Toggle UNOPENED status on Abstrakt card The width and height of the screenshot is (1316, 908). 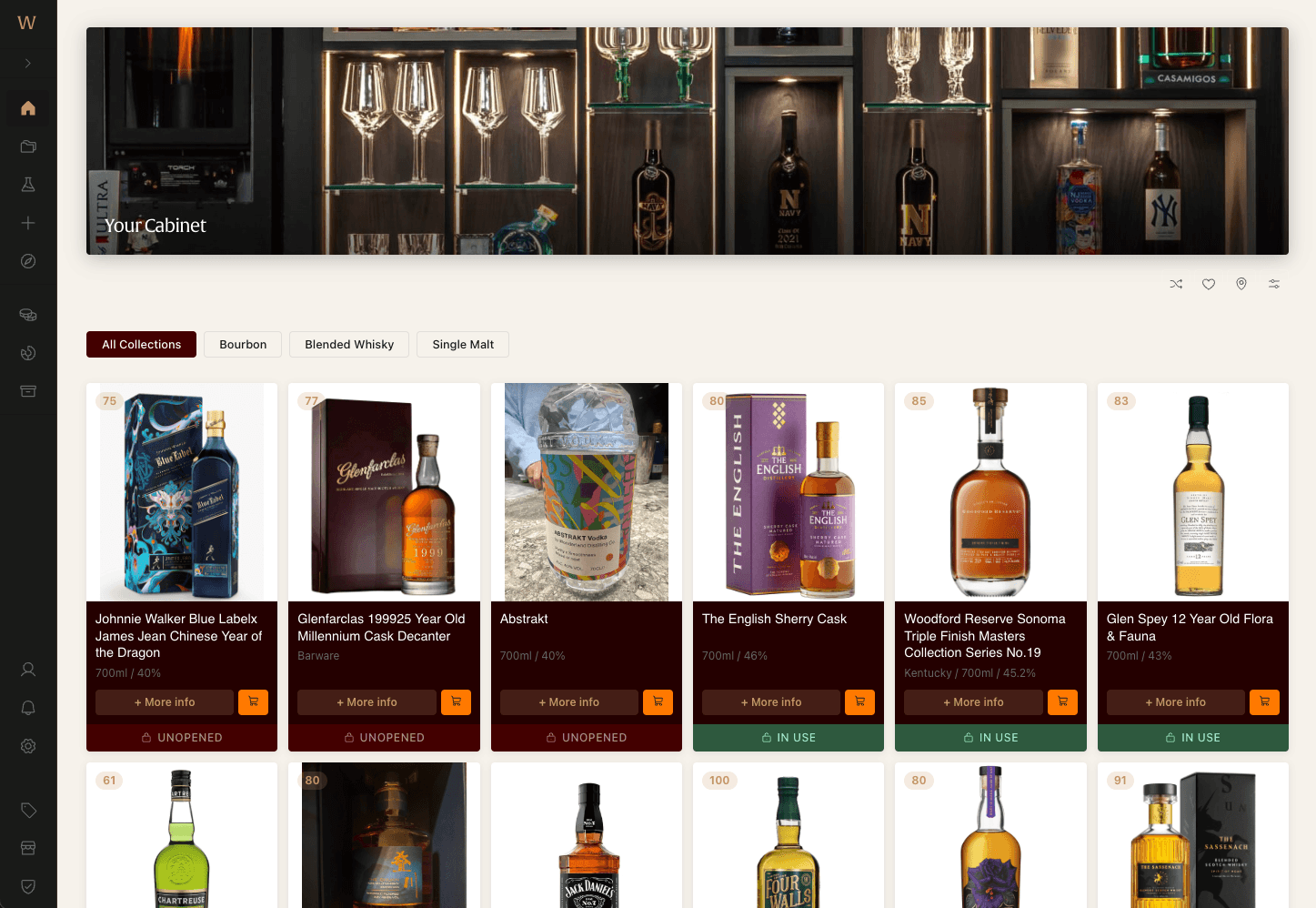(587, 738)
